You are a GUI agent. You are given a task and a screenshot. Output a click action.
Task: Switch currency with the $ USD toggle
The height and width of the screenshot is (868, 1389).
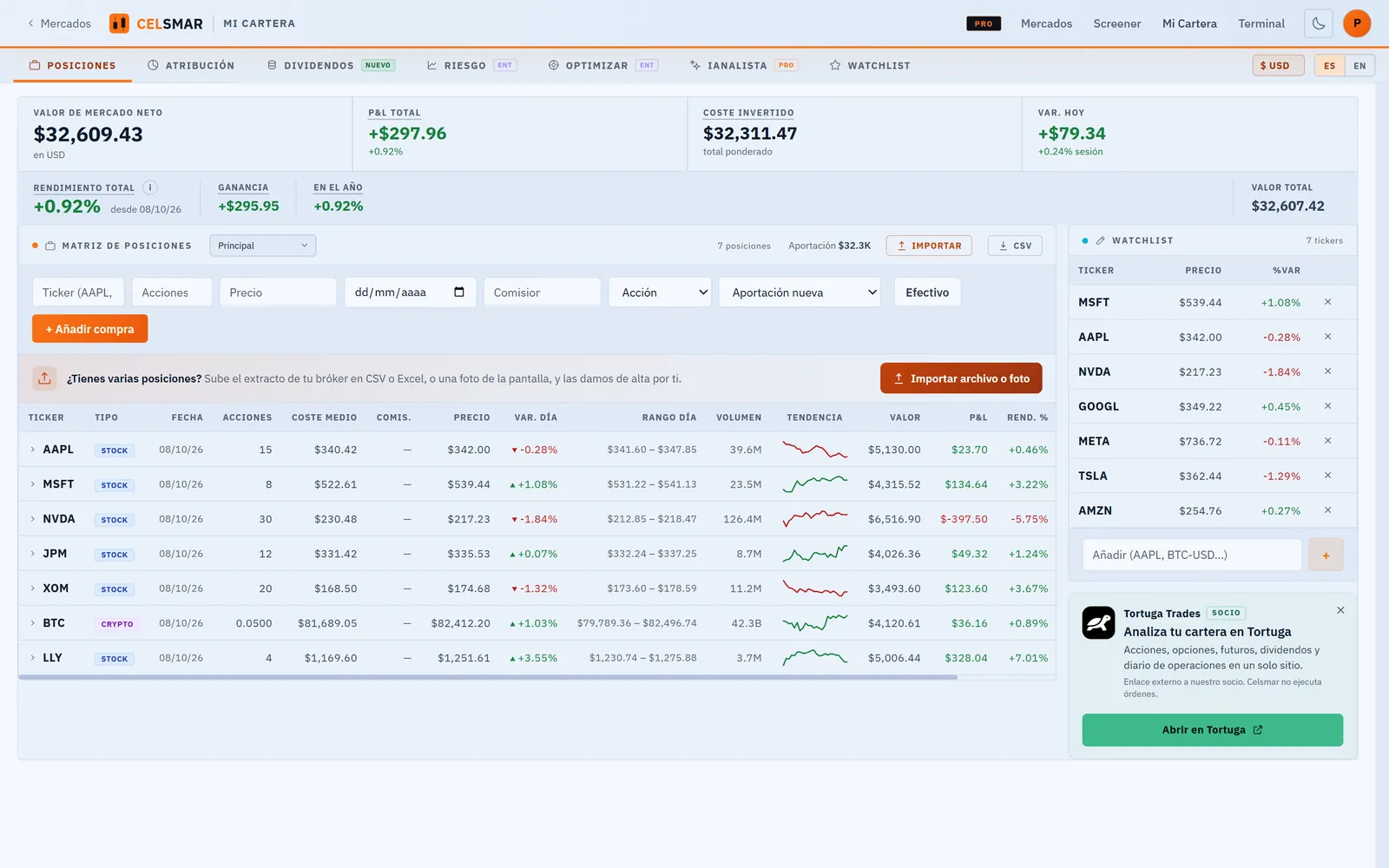[x=1278, y=66]
